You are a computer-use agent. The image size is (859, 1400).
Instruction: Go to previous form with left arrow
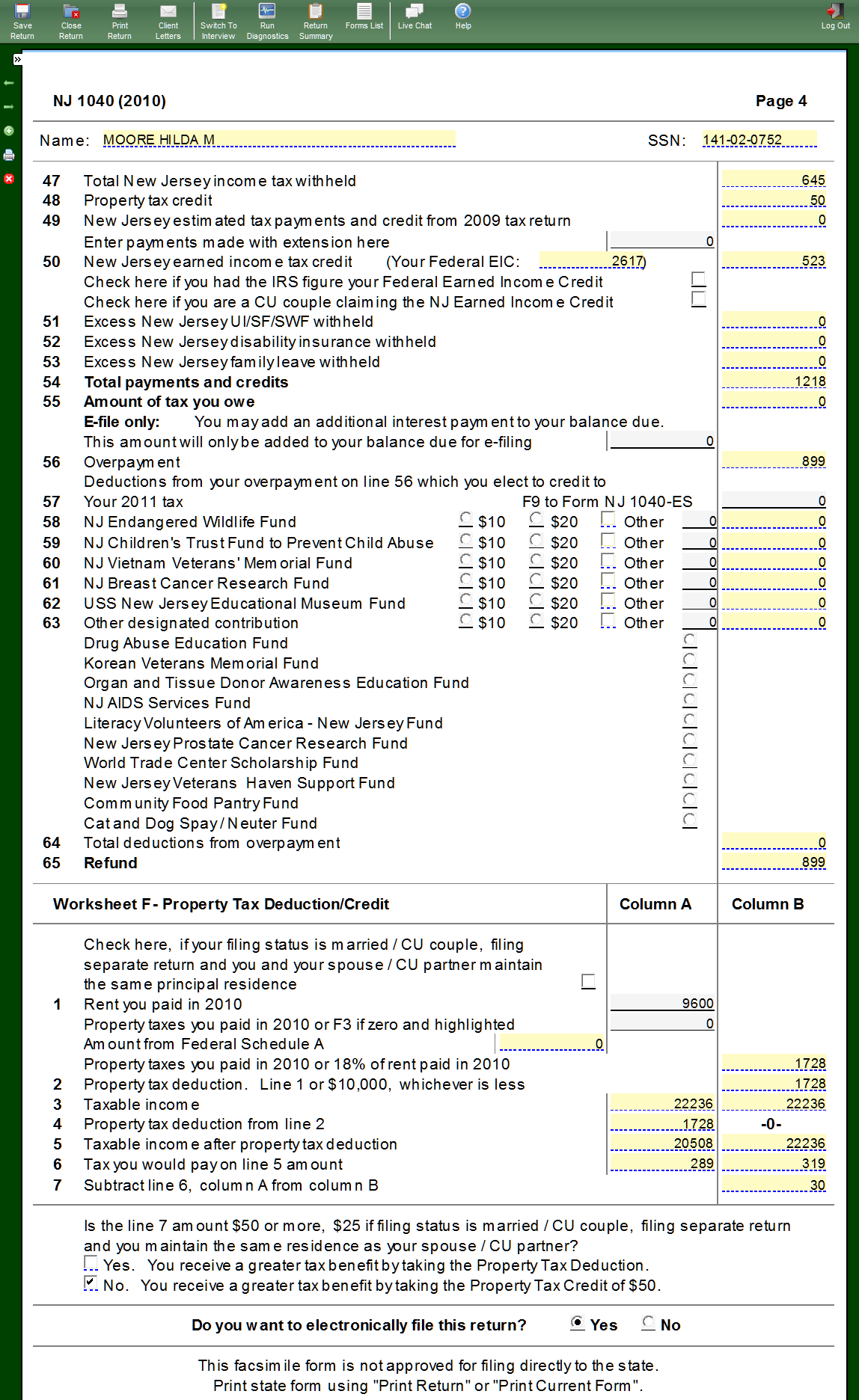point(9,83)
